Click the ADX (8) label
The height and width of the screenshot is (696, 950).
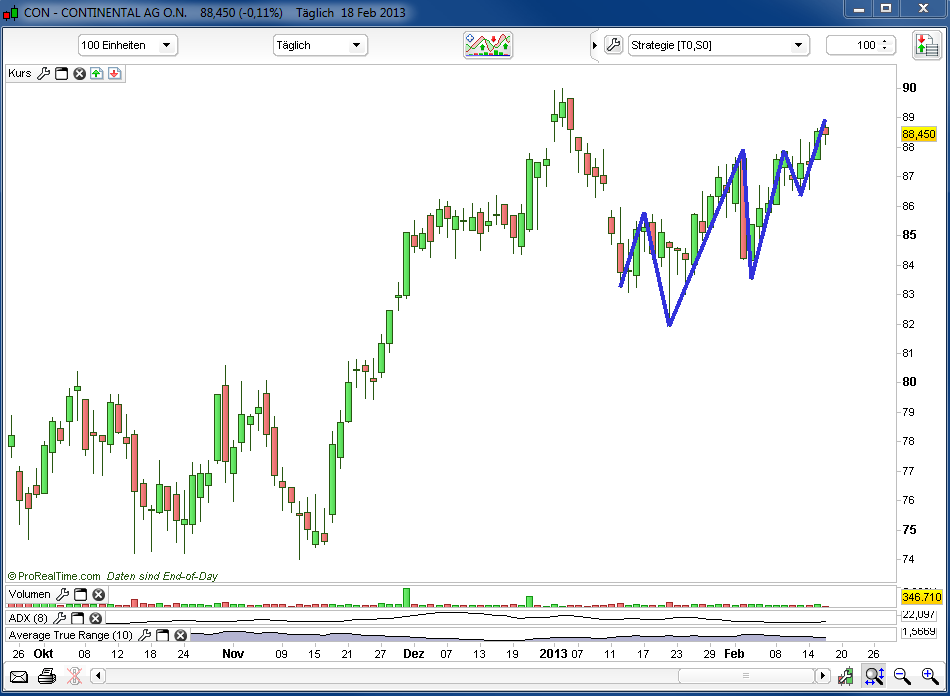pyautogui.click(x=28, y=618)
